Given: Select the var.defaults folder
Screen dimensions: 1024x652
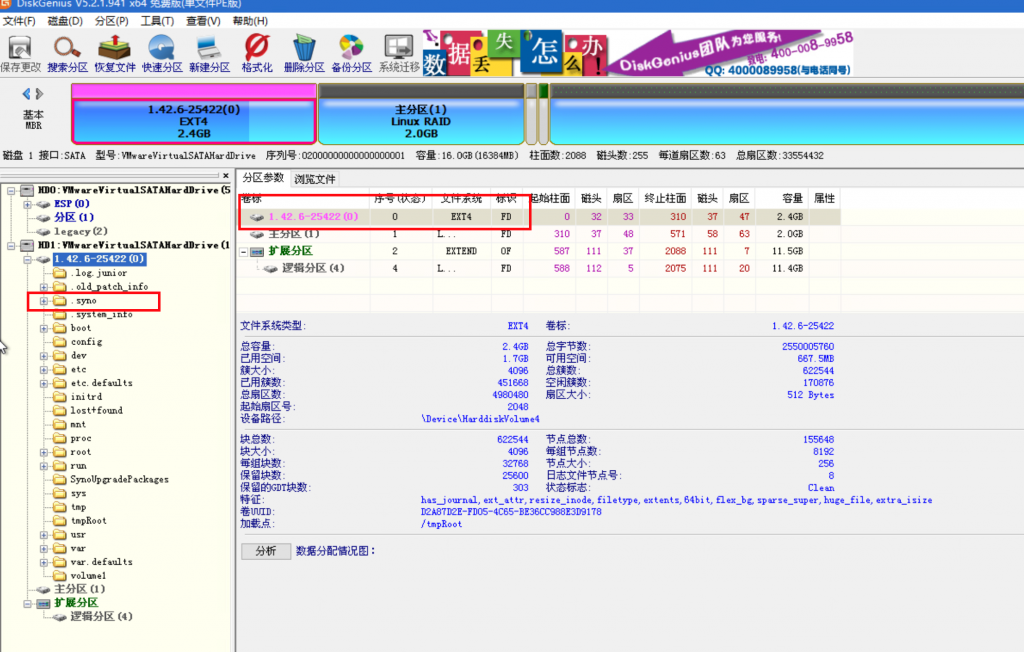Looking at the screenshot, I should tap(101, 562).
